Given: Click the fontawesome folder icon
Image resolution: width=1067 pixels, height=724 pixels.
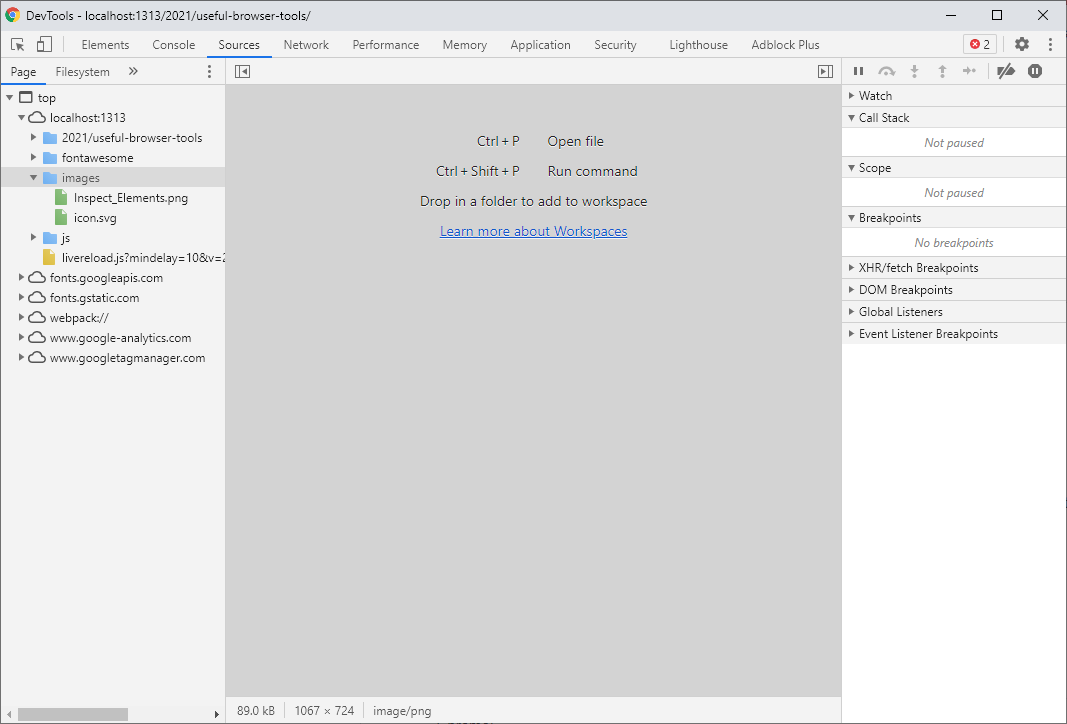Looking at the screenshot, I should tap(50, 158).
